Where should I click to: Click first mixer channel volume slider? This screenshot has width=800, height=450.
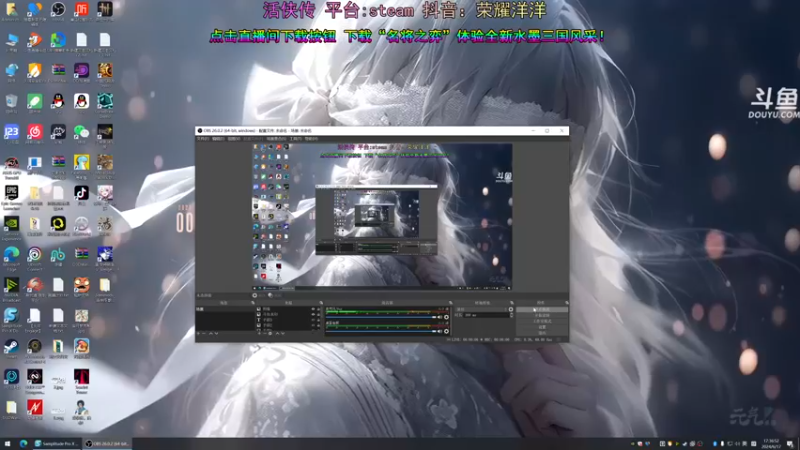point(381,317)
